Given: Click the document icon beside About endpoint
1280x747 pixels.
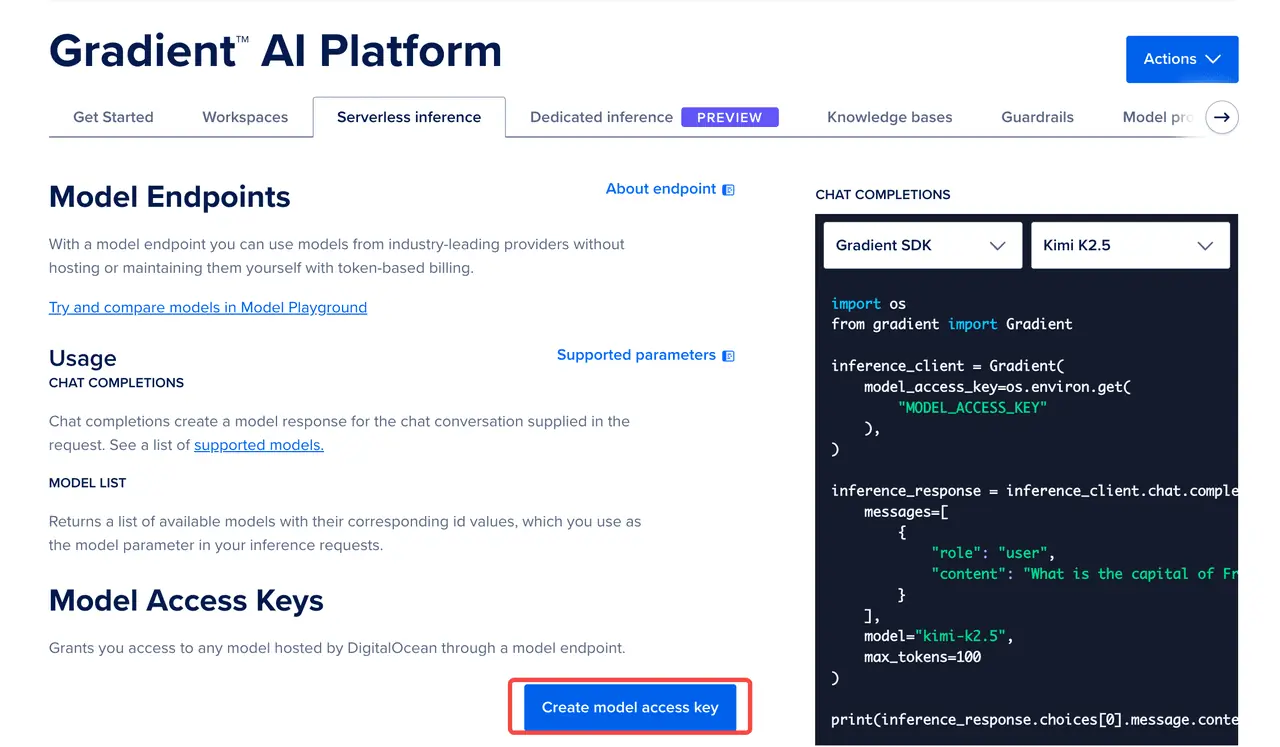Looking at the screenshot, I should point(728,190).
